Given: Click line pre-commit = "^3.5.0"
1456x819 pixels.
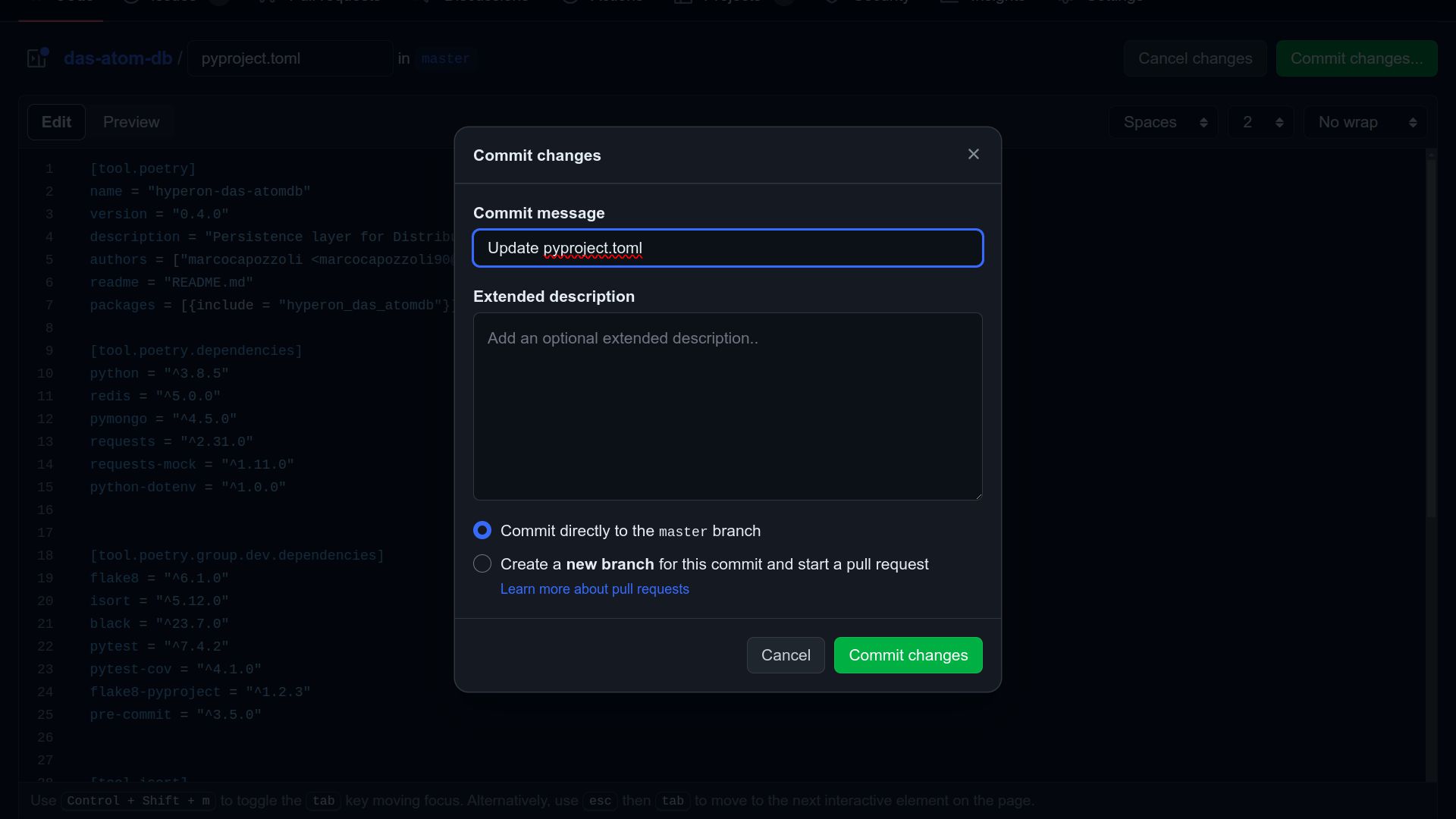Looking at the screenshot, I should (x=175, y=715).
